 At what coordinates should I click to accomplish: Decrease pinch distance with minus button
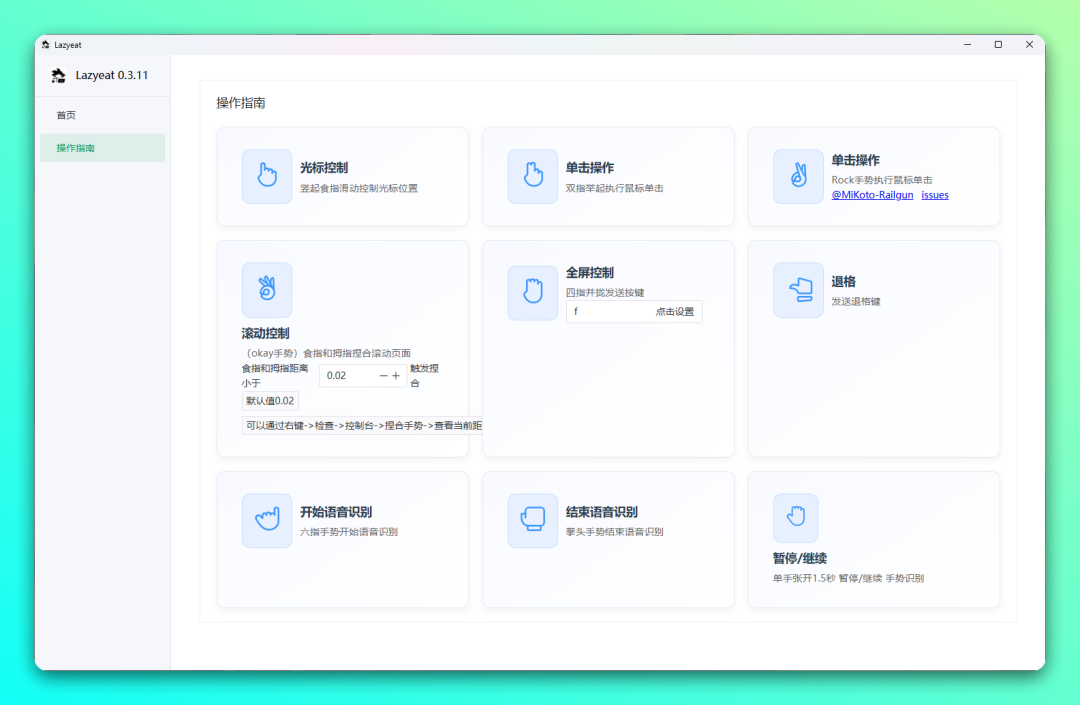pos(383,376)
